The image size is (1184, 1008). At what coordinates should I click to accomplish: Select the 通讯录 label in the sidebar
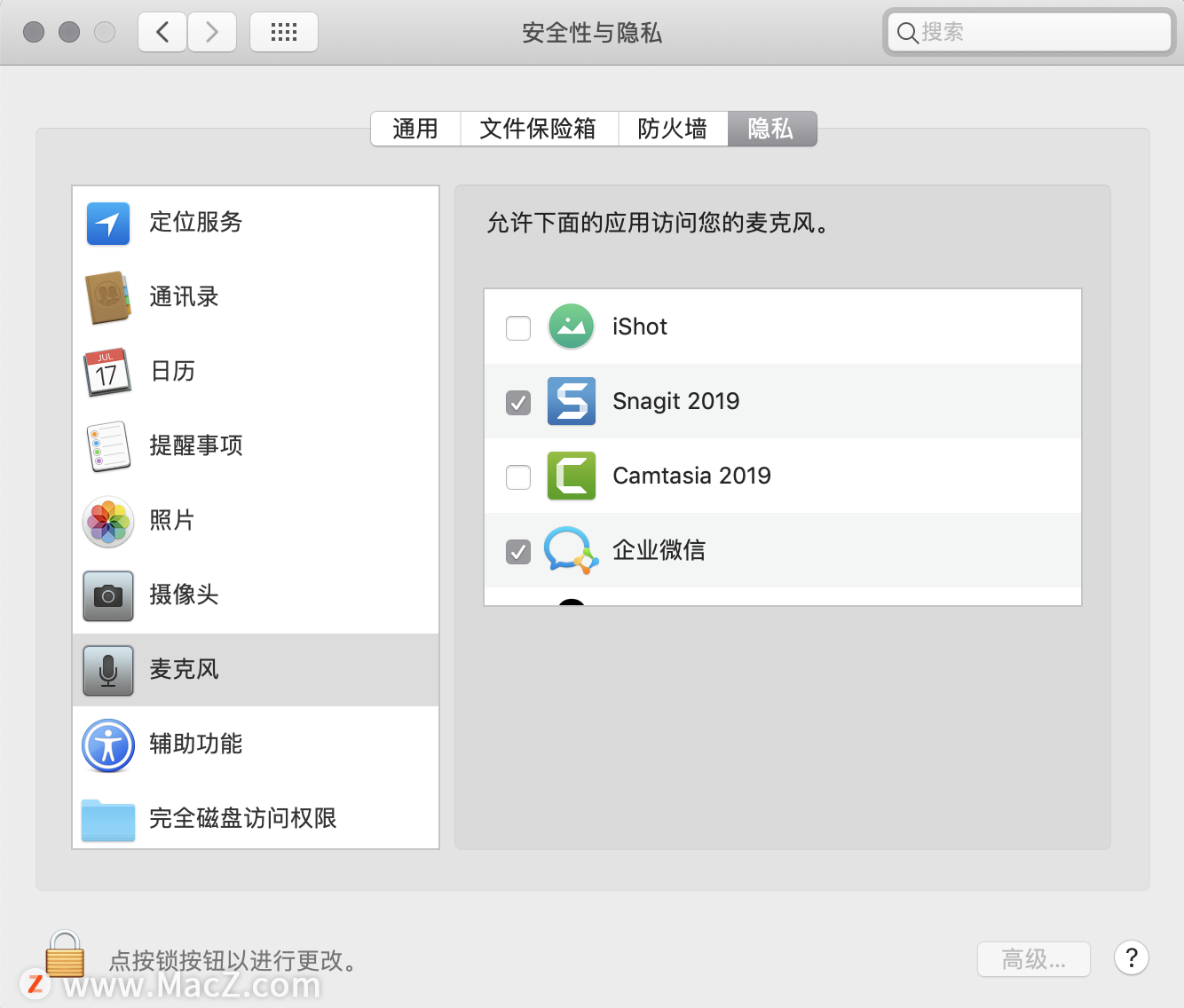pos(184,296)
